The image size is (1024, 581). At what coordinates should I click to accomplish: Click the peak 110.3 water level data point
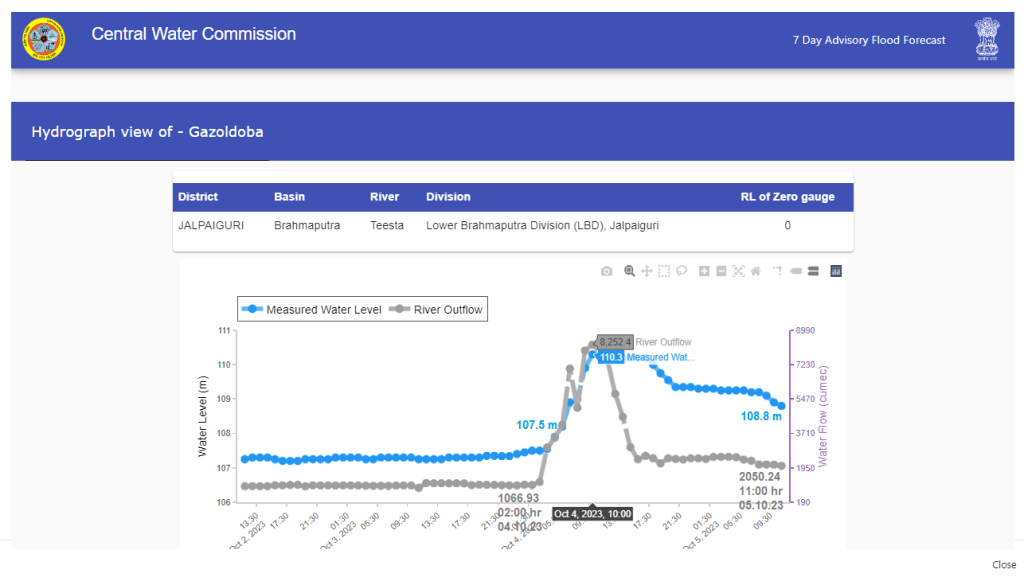[592, 356]
